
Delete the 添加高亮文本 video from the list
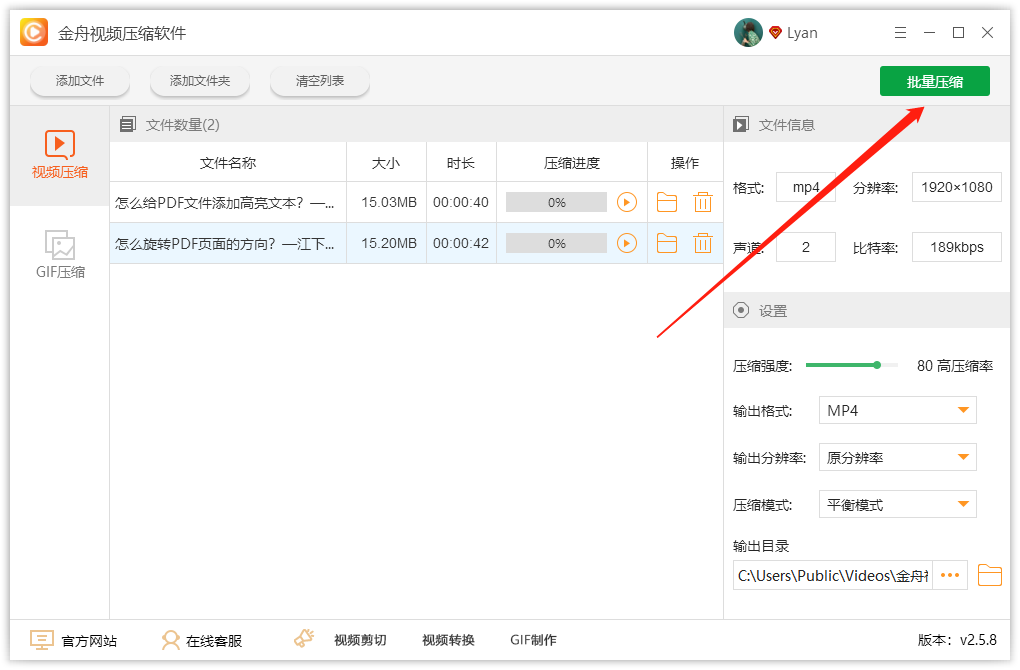coord(703,202)
